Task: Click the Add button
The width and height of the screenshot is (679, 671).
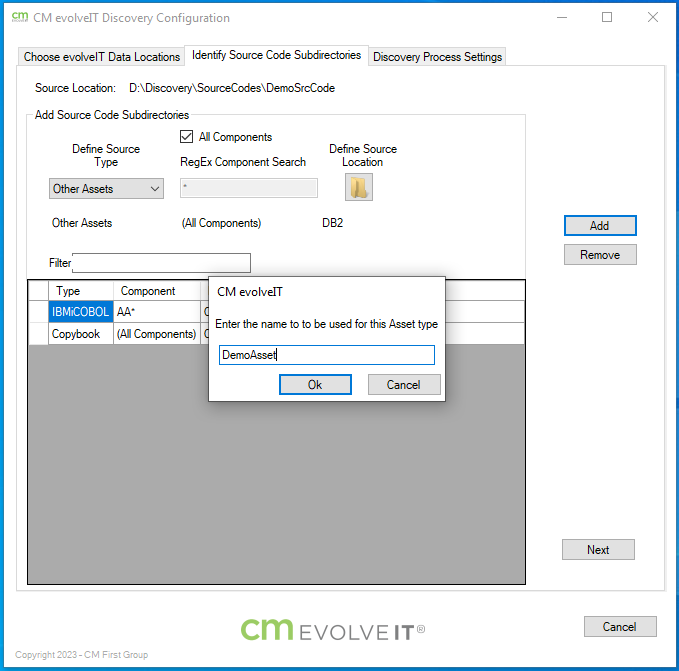Action: [x=600, y=226]
